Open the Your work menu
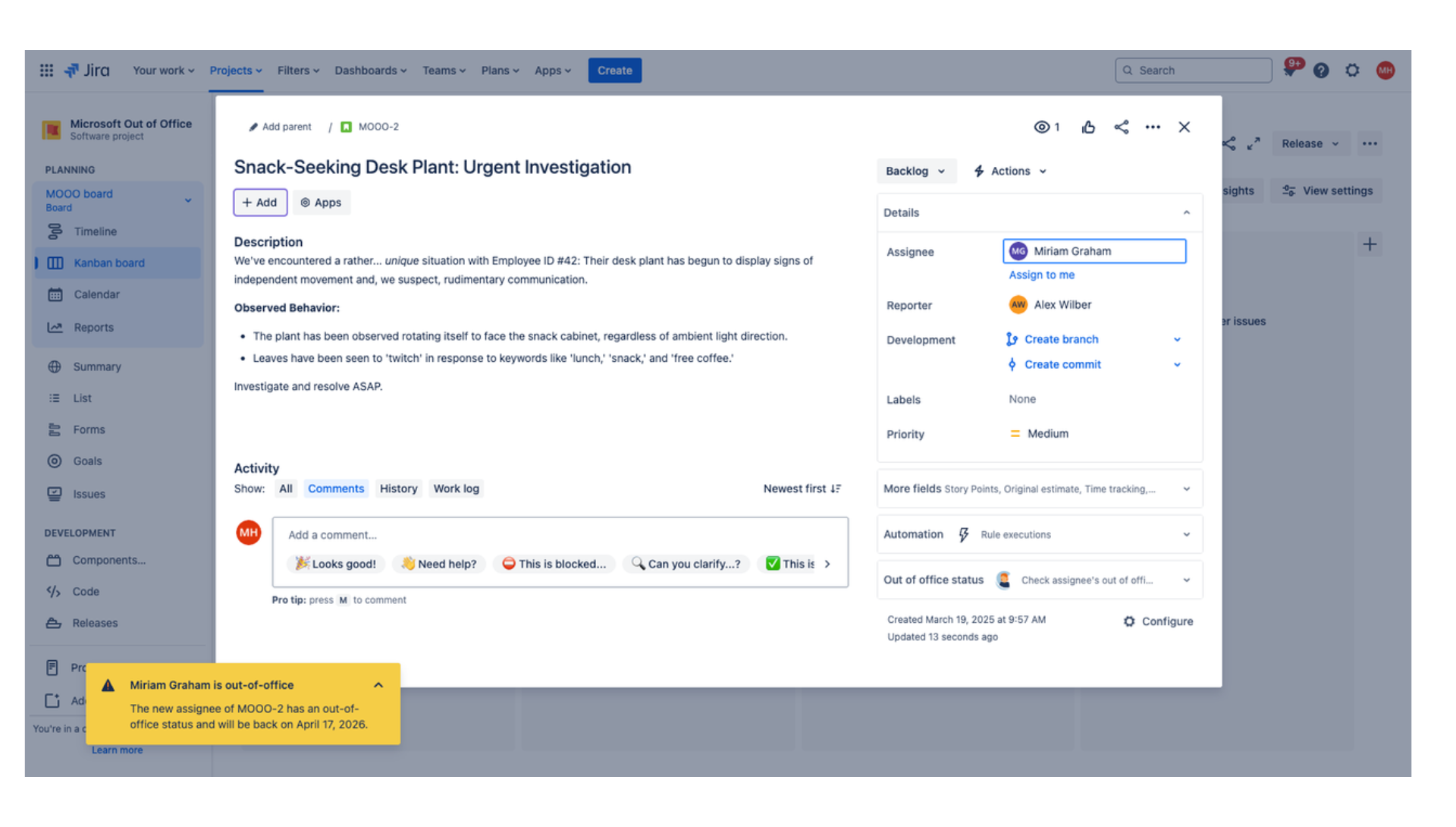 [x=164, y=71]
